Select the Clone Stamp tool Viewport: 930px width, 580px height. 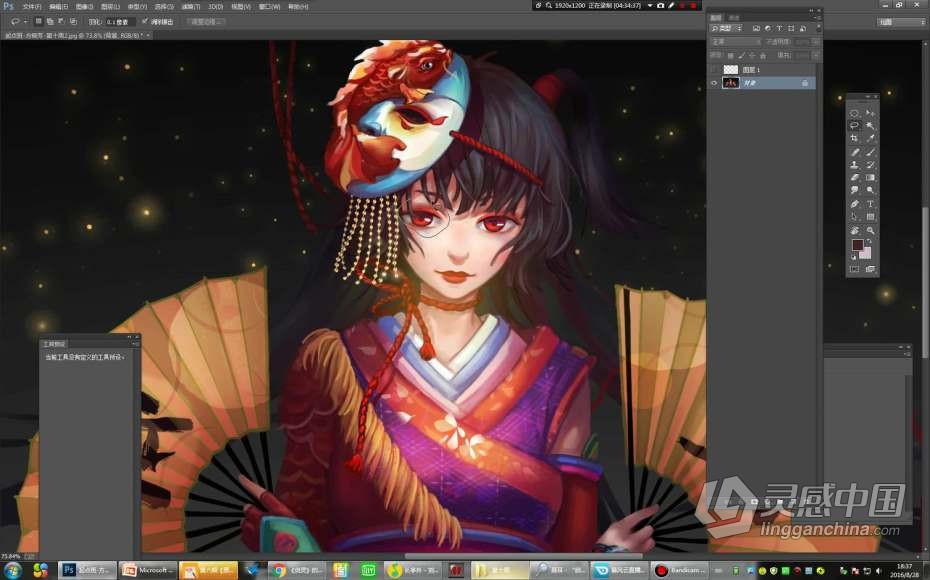(855, 165)
